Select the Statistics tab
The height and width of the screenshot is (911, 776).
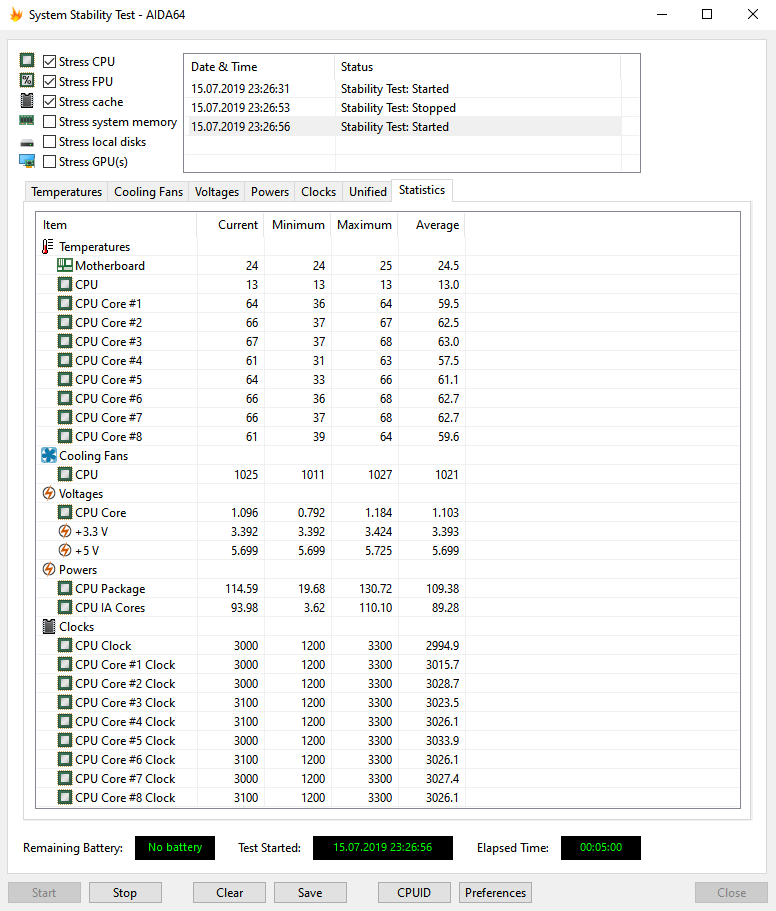tap(422, 190)
